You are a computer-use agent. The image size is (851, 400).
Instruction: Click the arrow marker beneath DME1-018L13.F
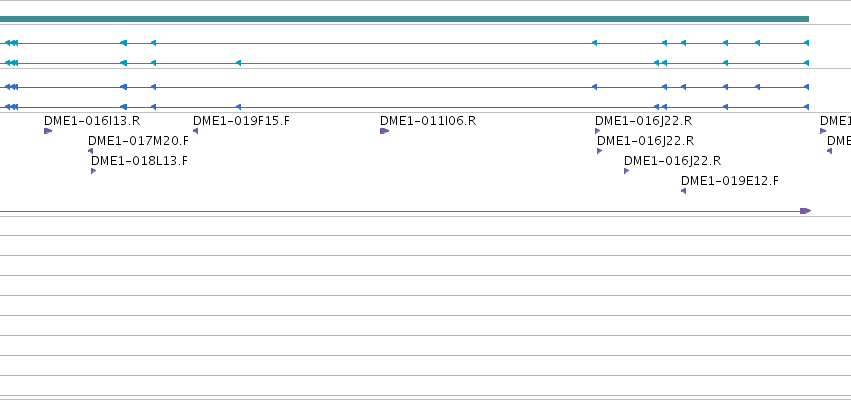[x=93, y=171]
